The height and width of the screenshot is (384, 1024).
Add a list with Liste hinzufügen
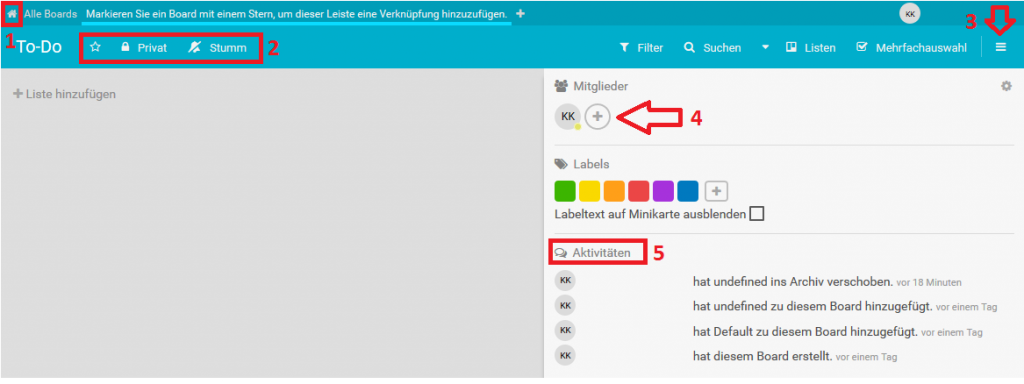(x=65, y=94)
